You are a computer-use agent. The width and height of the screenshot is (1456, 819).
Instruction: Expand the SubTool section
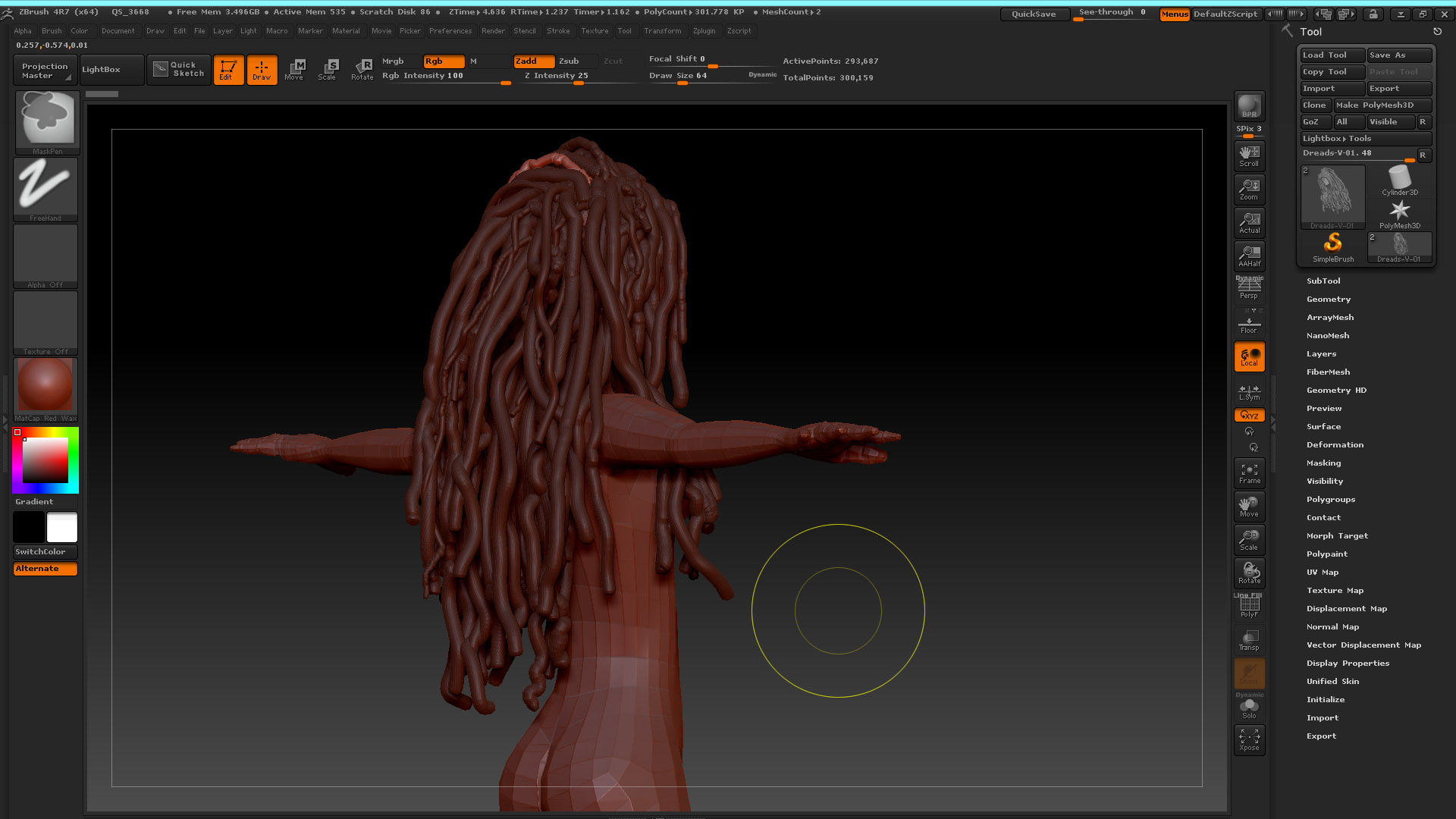(x=1323, y=281)
